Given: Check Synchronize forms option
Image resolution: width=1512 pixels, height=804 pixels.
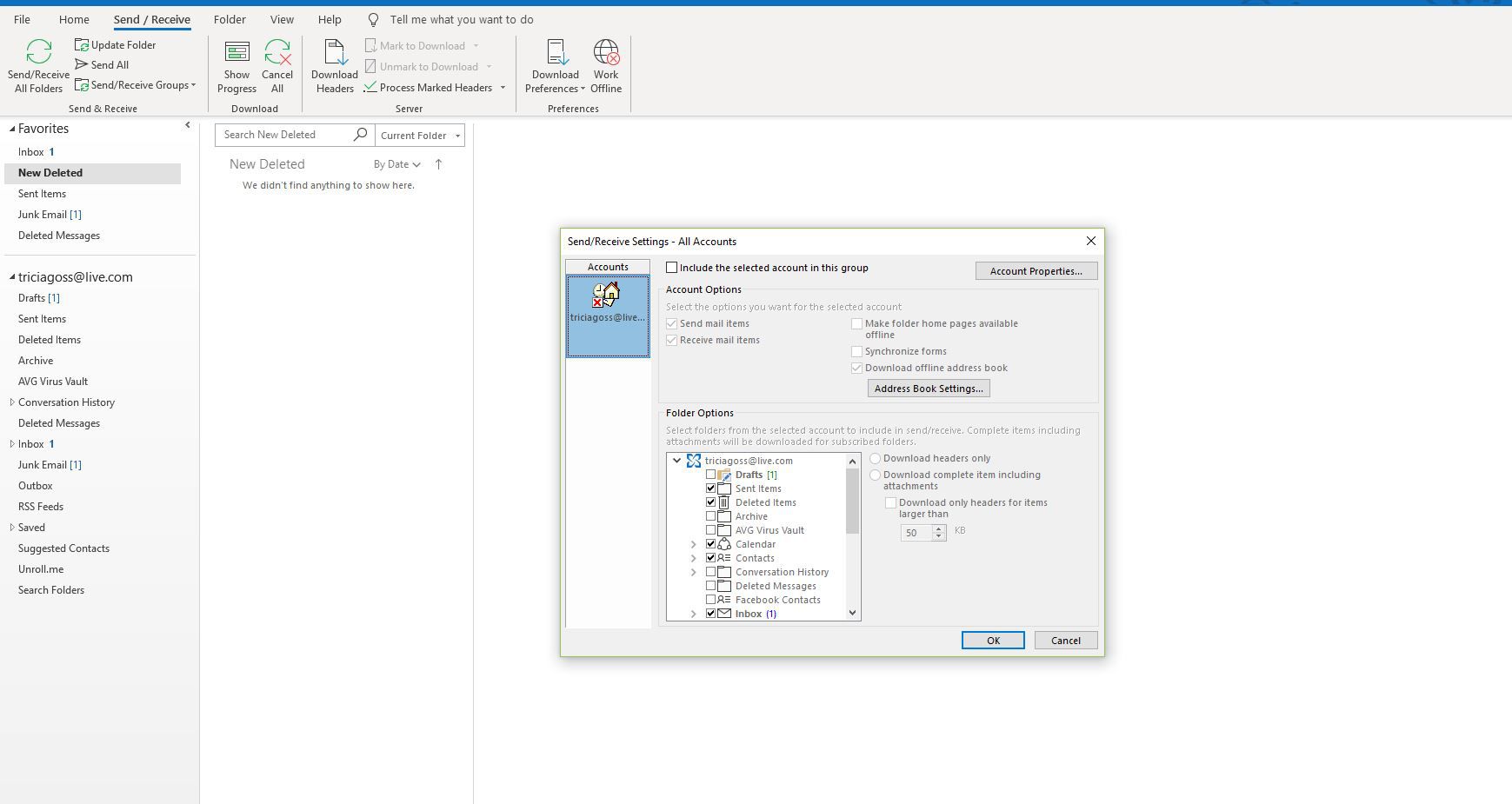Looking at the screenshot, I should 856,351.
